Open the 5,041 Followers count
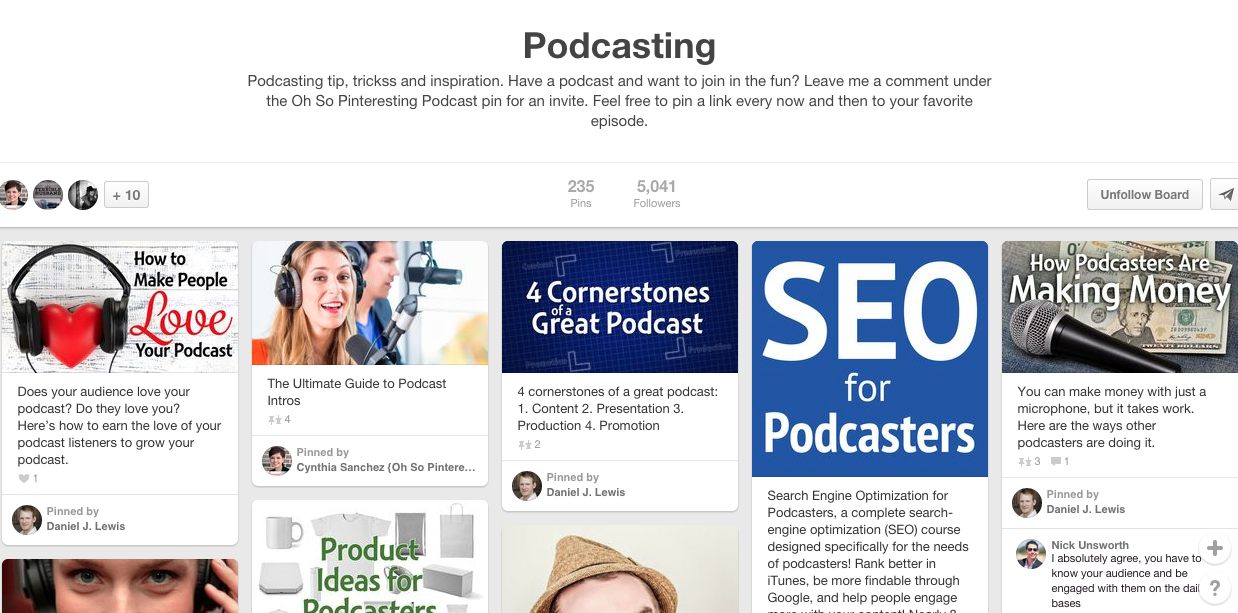The image size is (1238, 613). tap(656, 194)
